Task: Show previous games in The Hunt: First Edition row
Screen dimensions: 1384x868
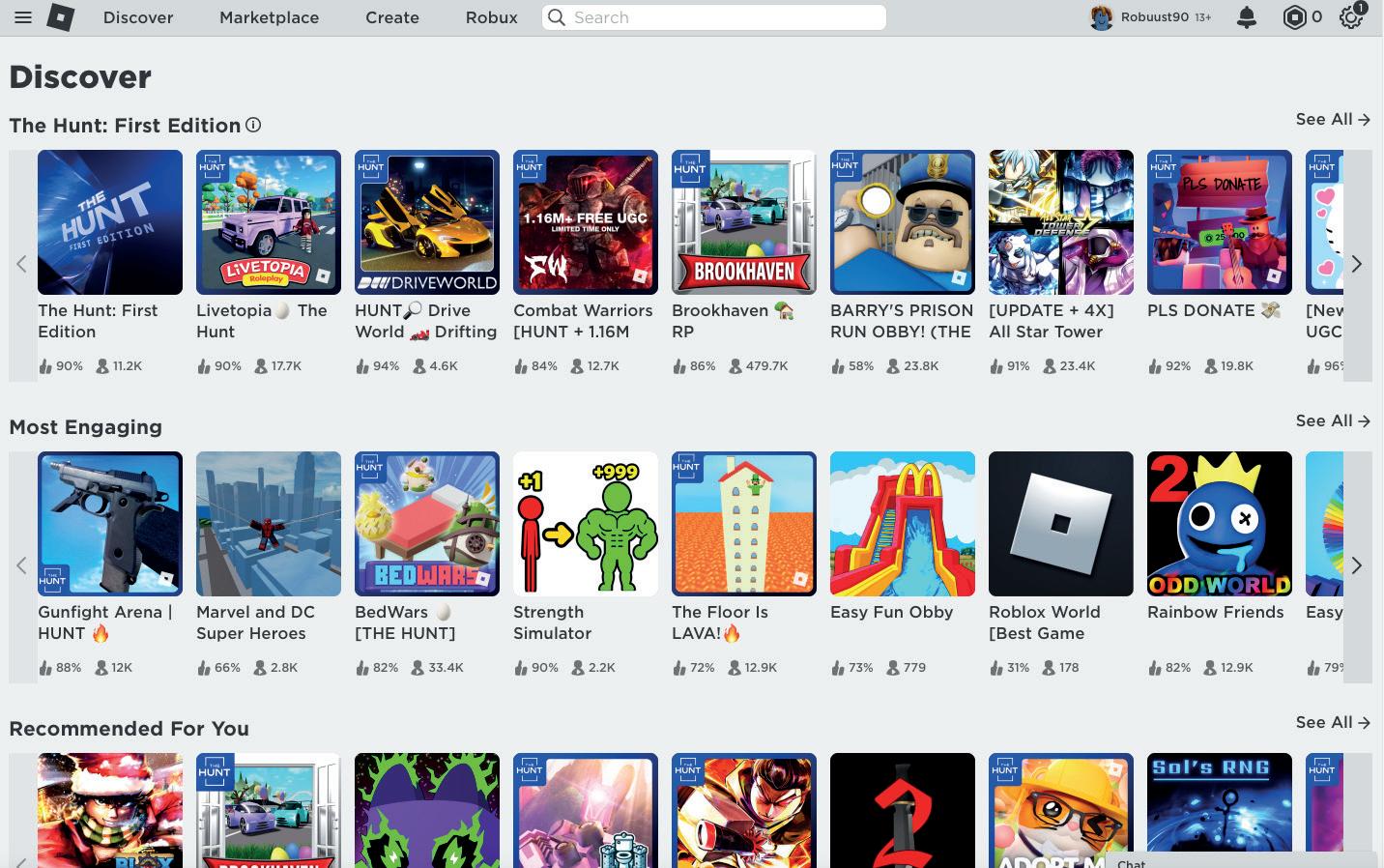Action: click(x=21, y=264)
